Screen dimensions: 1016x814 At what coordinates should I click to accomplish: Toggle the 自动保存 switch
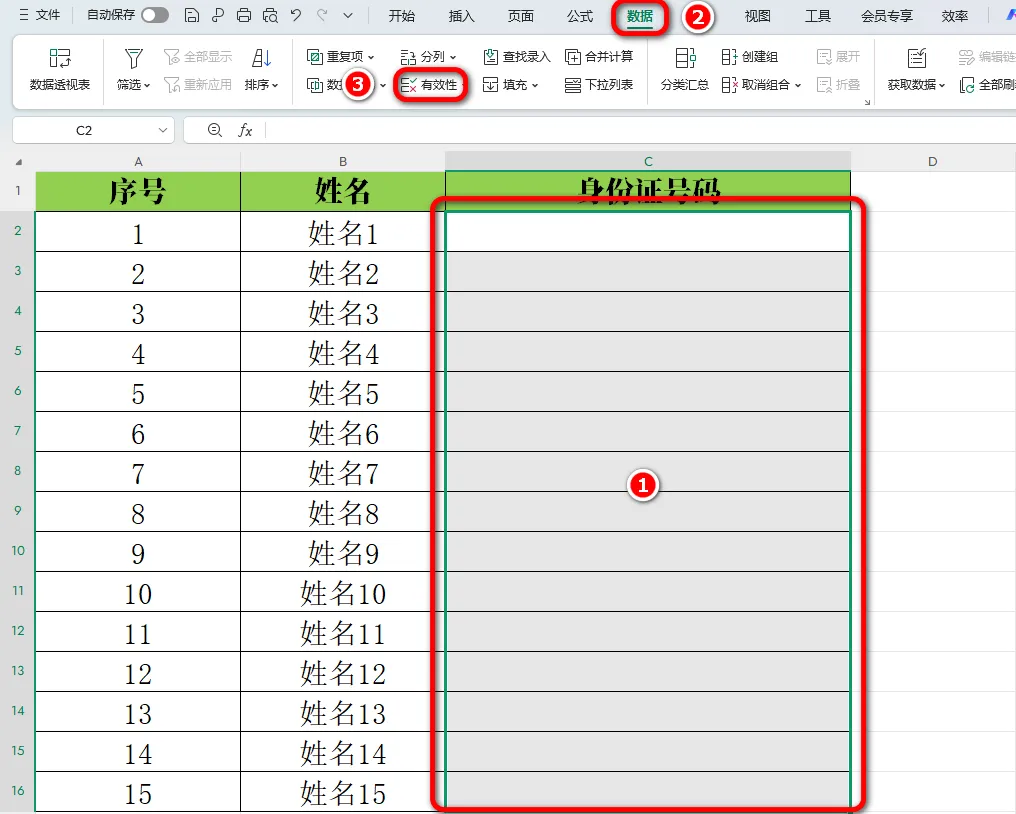click(155, 15)
